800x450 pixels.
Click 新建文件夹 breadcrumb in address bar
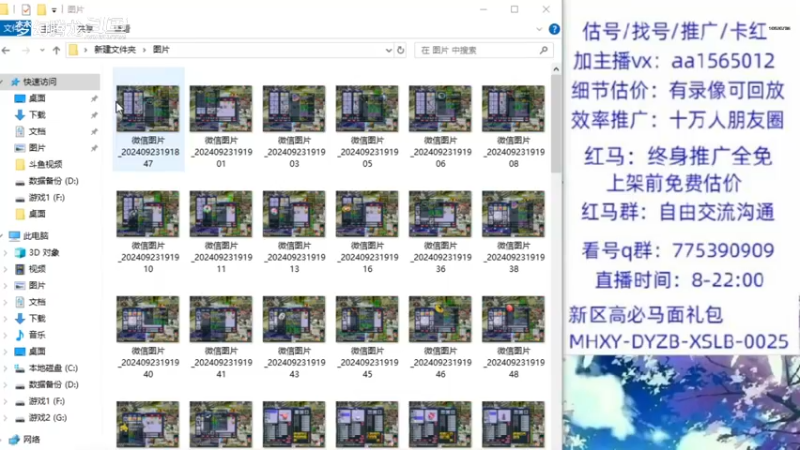pos(115,49)
